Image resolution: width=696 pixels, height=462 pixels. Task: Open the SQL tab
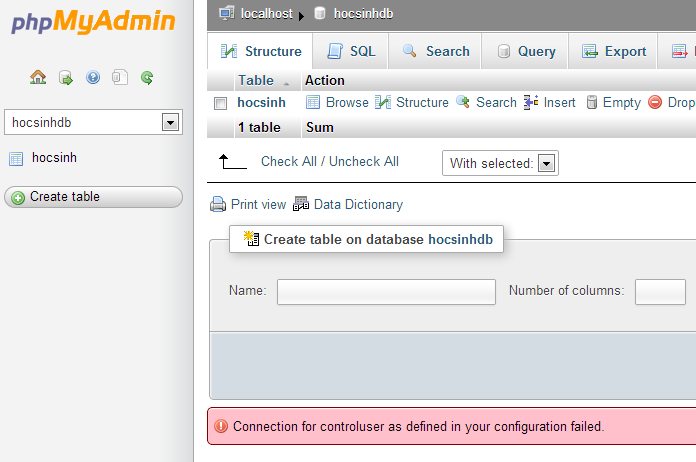(x=351, y=51)
